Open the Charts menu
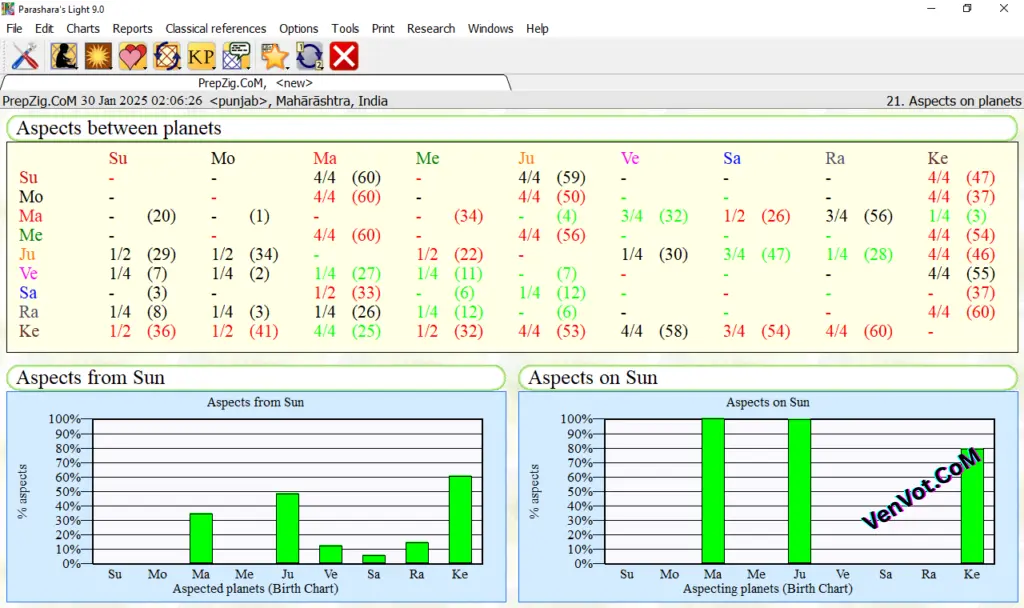 [83, 29]
